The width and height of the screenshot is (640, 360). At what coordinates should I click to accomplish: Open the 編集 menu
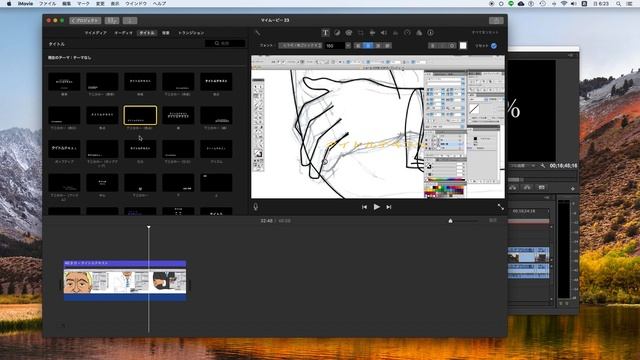pyautogui.click(x=67, y=3)
